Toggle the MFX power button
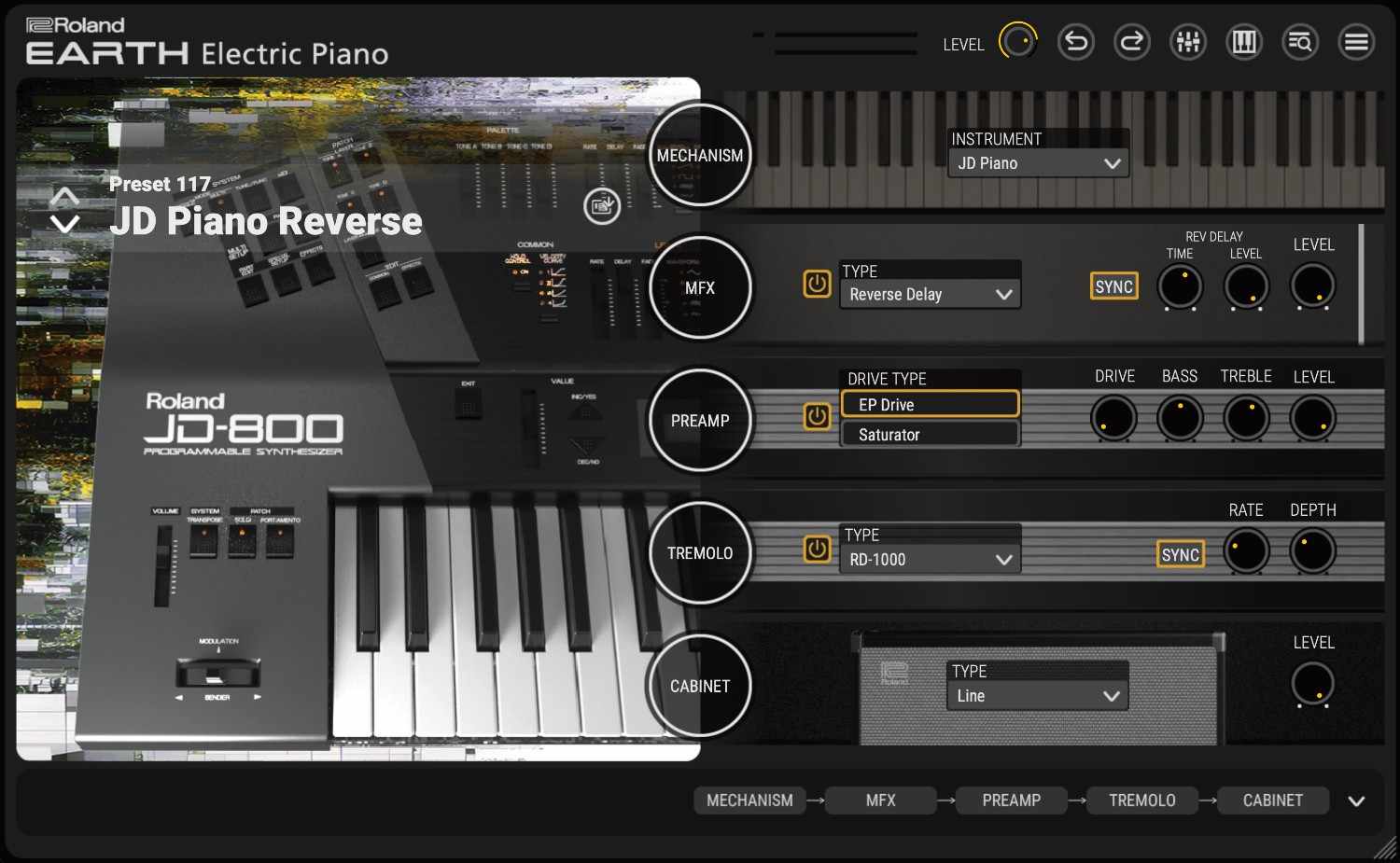Viewport: 1400px width, 863px height. (x=817, y=285)
